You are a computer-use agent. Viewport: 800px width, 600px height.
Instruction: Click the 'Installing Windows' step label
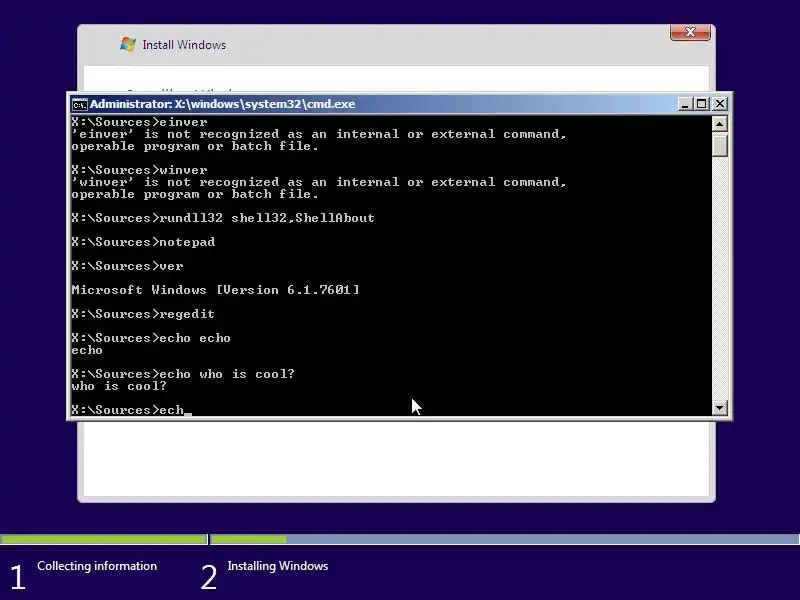click(278, 566)
